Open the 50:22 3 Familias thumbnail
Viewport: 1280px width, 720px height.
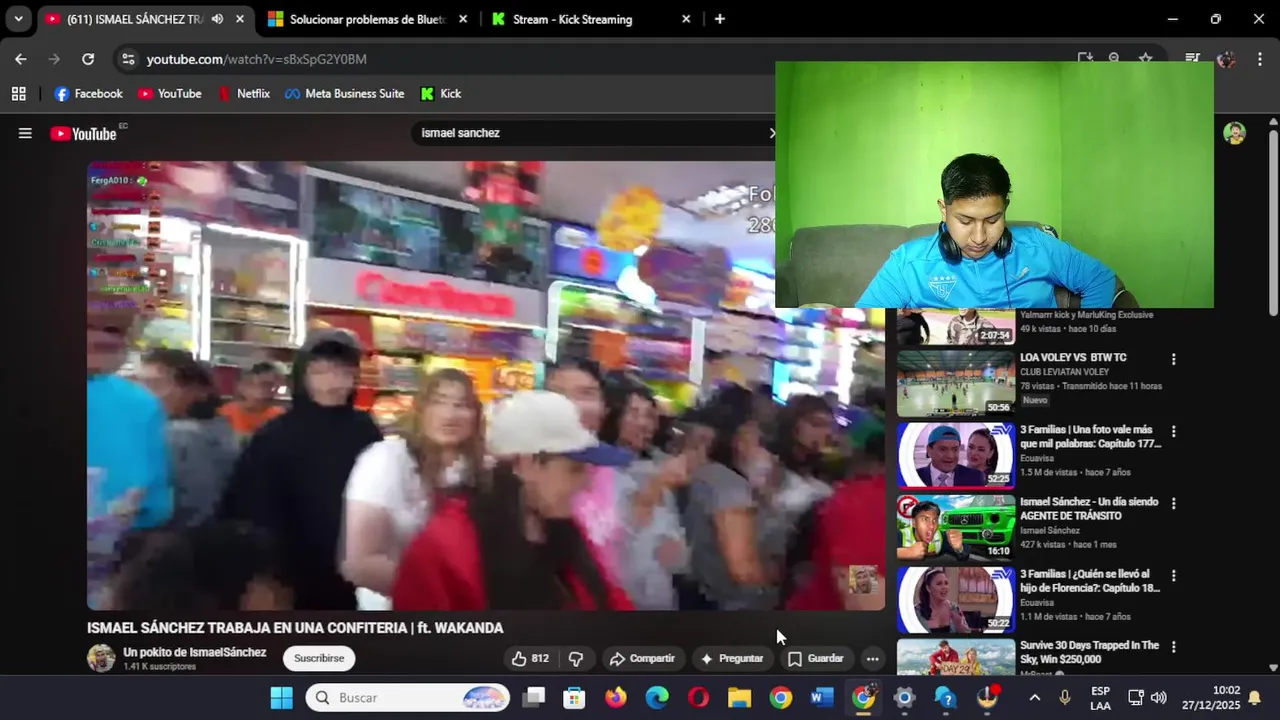(x=956, y=599)
